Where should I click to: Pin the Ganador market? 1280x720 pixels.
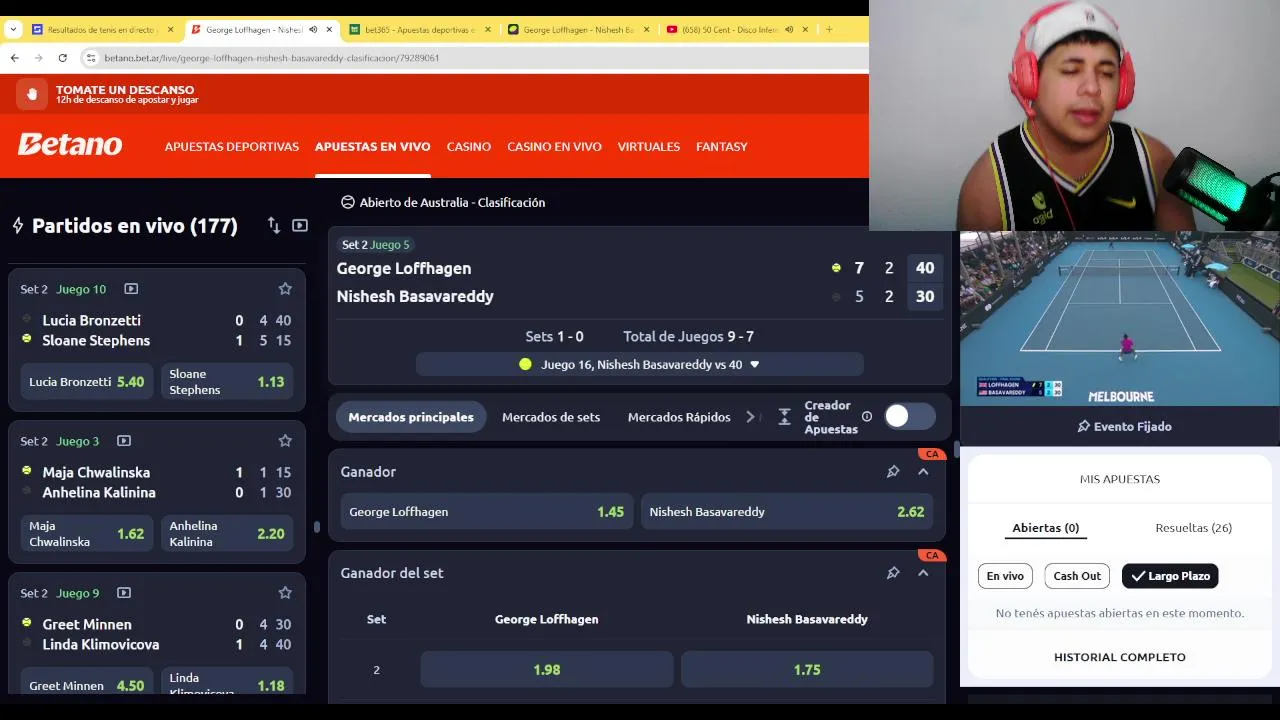pyautogui.click(x=893, y=472)
